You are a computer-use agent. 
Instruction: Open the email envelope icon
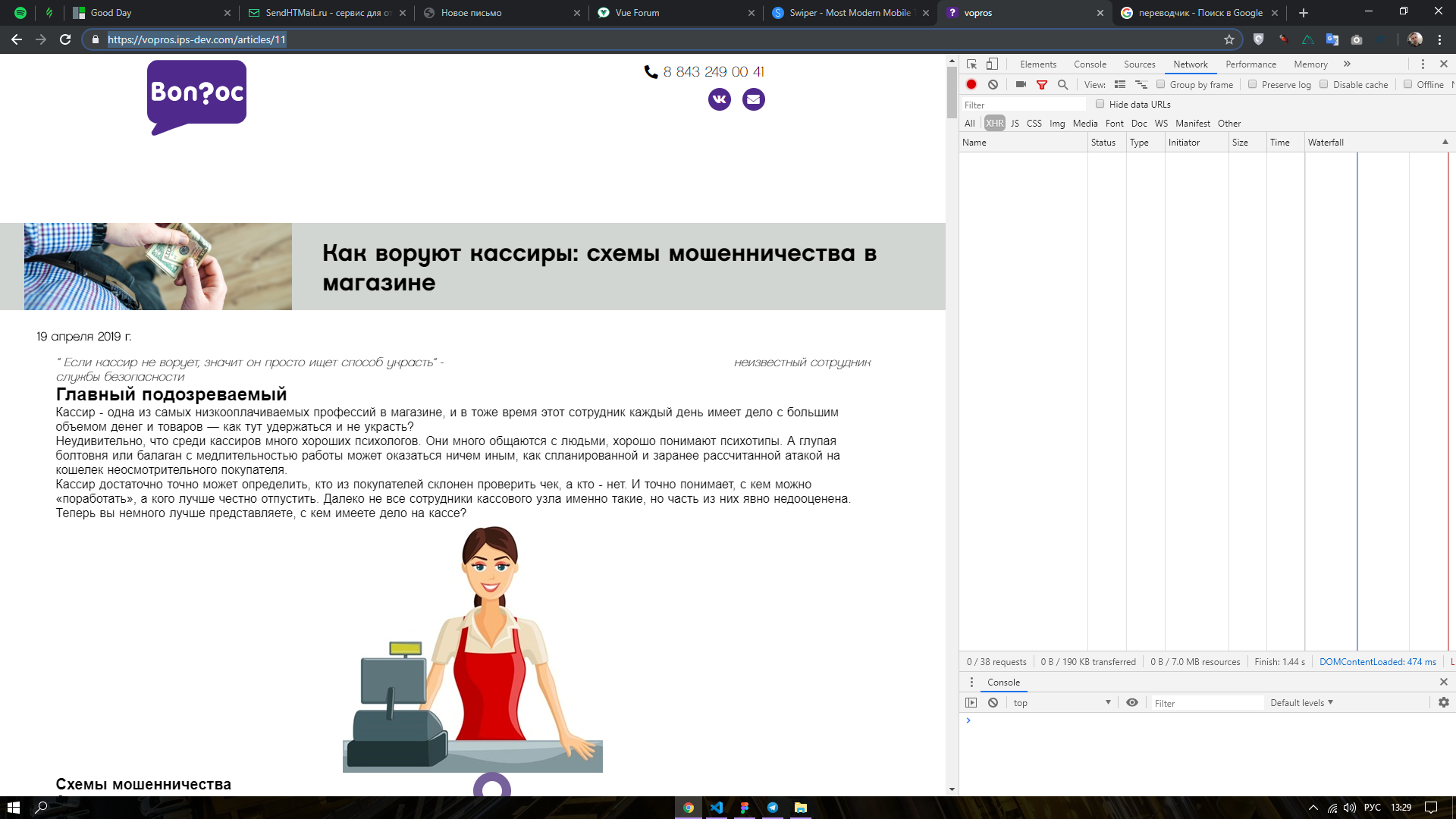coord(754,99)
